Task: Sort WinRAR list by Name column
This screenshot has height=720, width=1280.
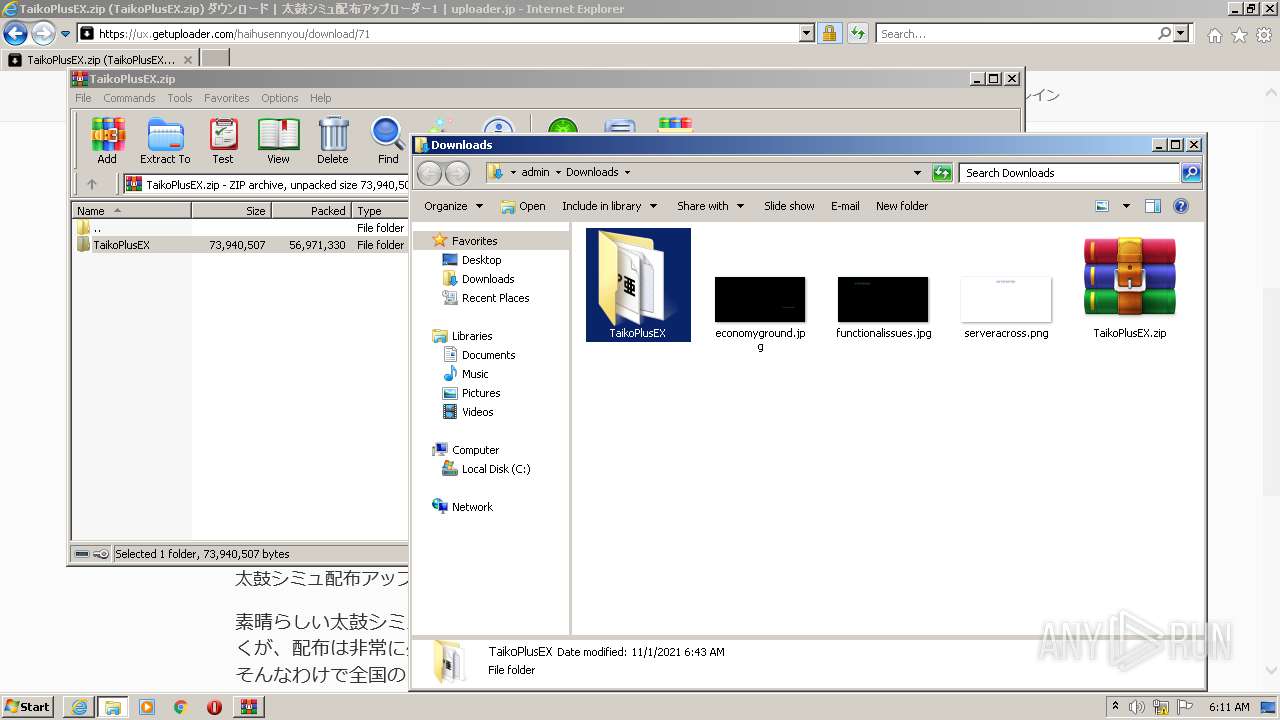Action: tap(132, 211)
